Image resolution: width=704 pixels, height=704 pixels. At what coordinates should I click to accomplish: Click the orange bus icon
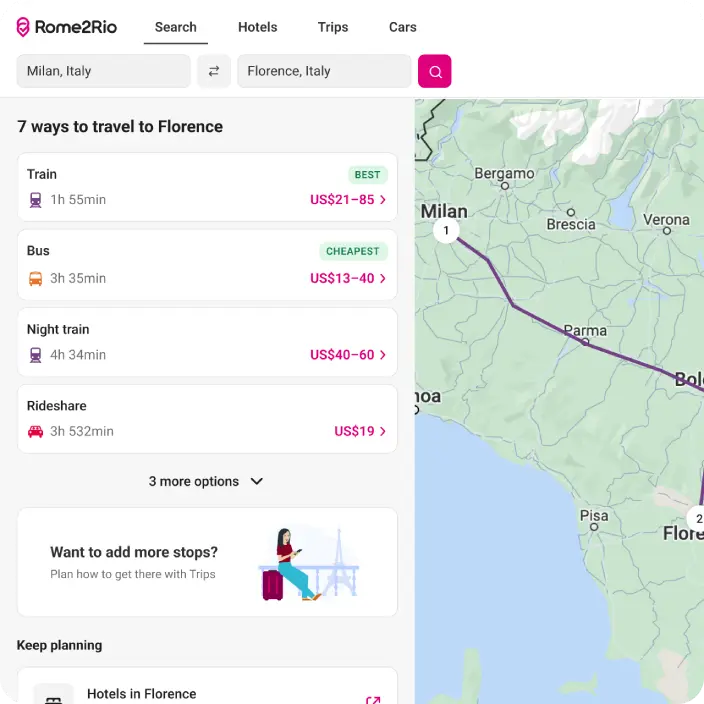coord(35,278)
